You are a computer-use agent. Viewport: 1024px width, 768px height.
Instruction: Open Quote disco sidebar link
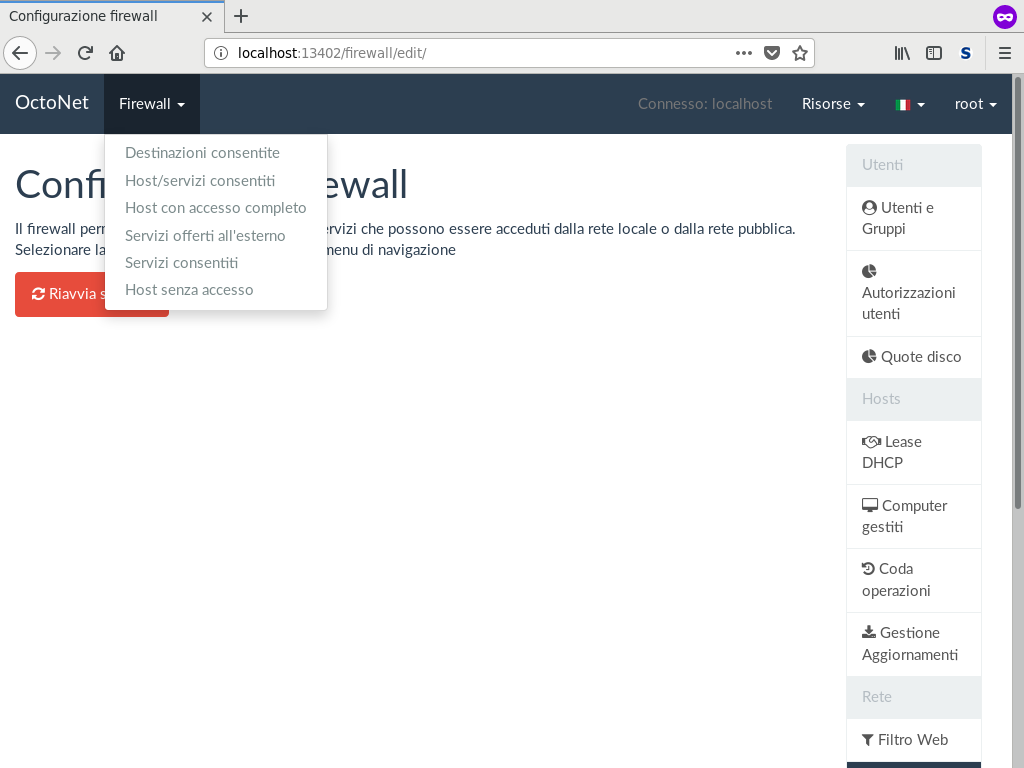(914, 357)
